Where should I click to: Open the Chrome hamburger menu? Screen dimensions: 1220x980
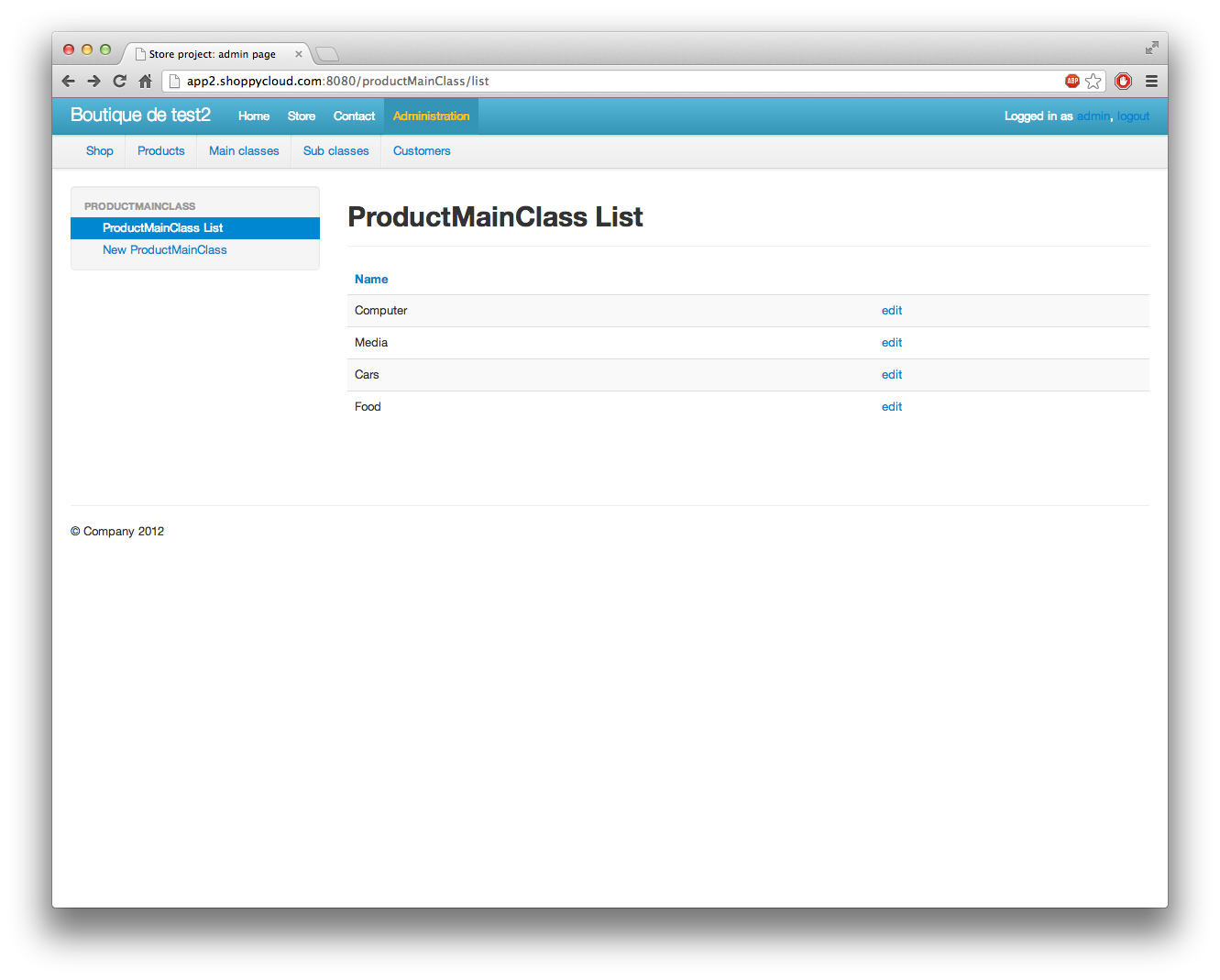pyautogui.click(x=1151, y=82)
